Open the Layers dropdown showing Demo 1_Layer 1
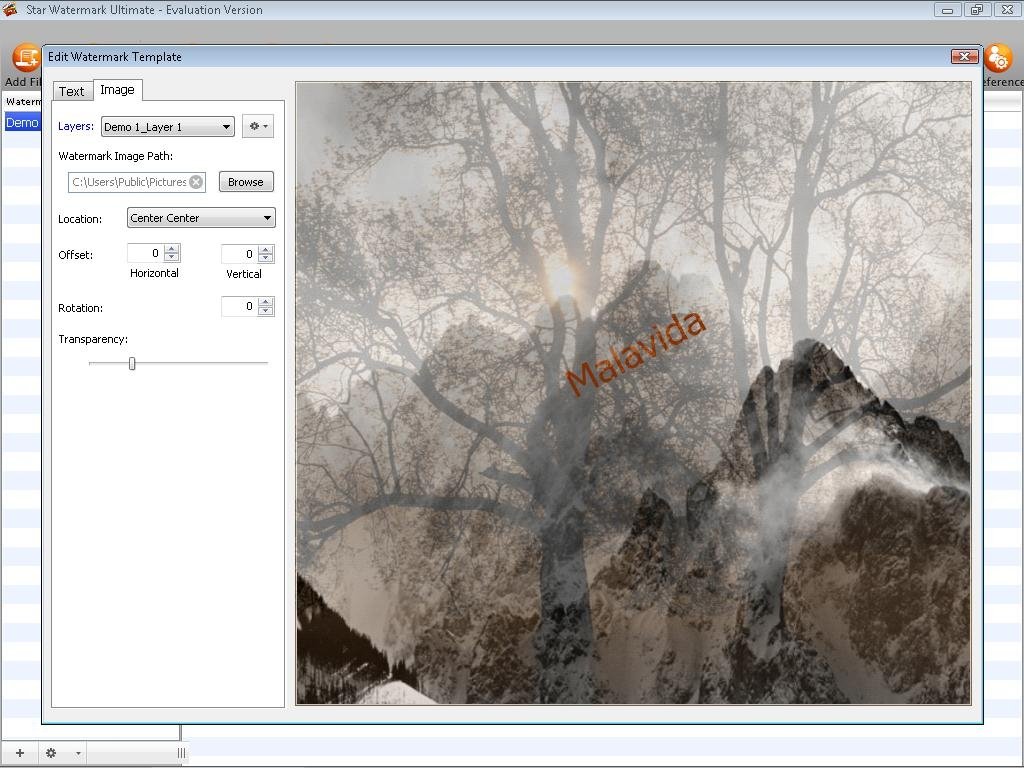 point(168,127)
